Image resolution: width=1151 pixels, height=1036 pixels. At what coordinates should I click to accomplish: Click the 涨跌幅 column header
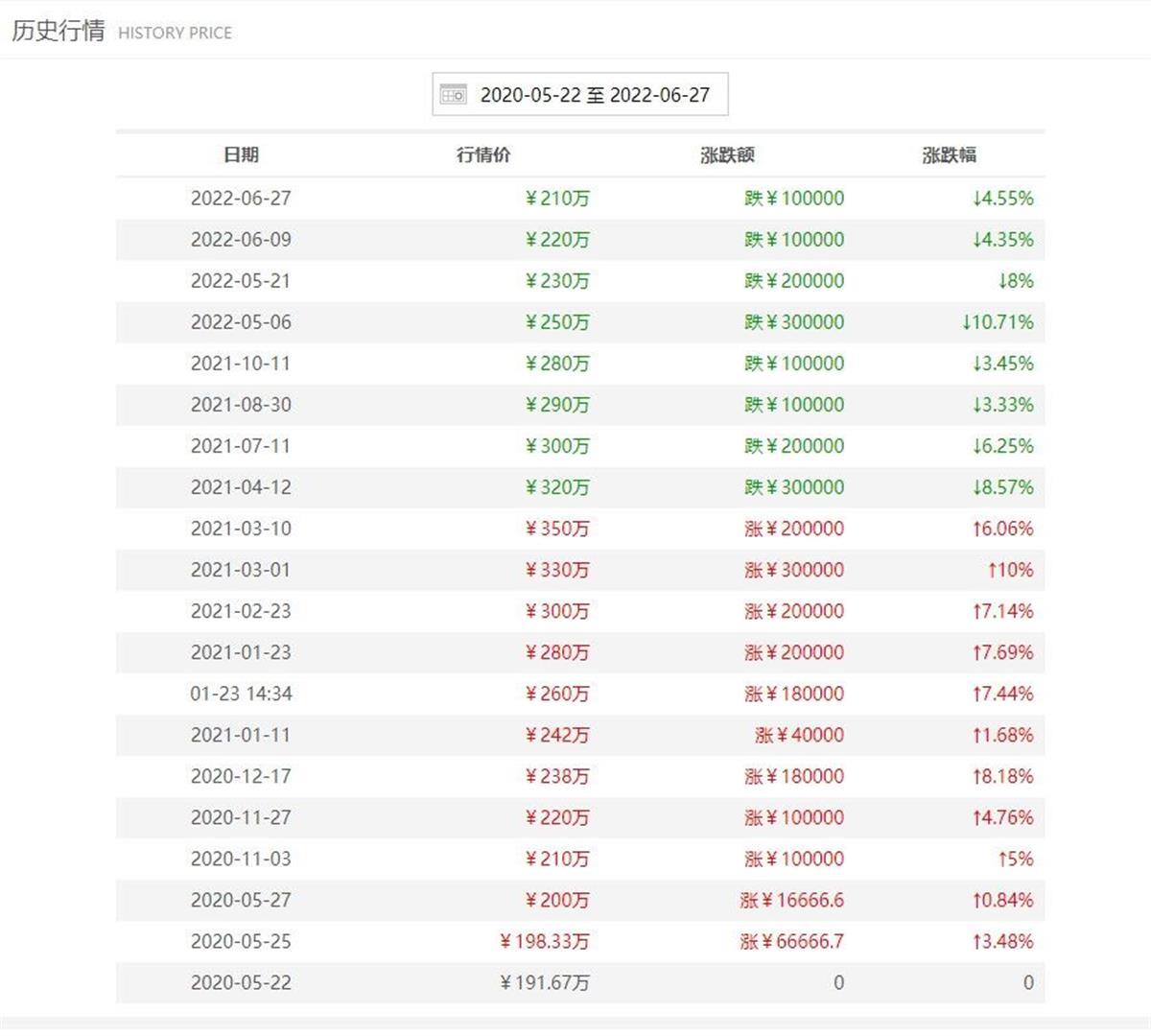point(949,154)
